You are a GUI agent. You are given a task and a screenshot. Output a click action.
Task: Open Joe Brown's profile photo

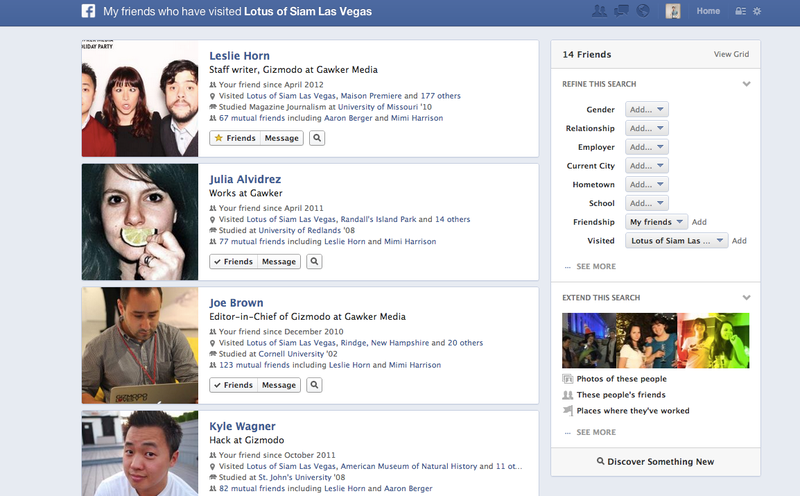pyautogui.click(x=140, y=345)
